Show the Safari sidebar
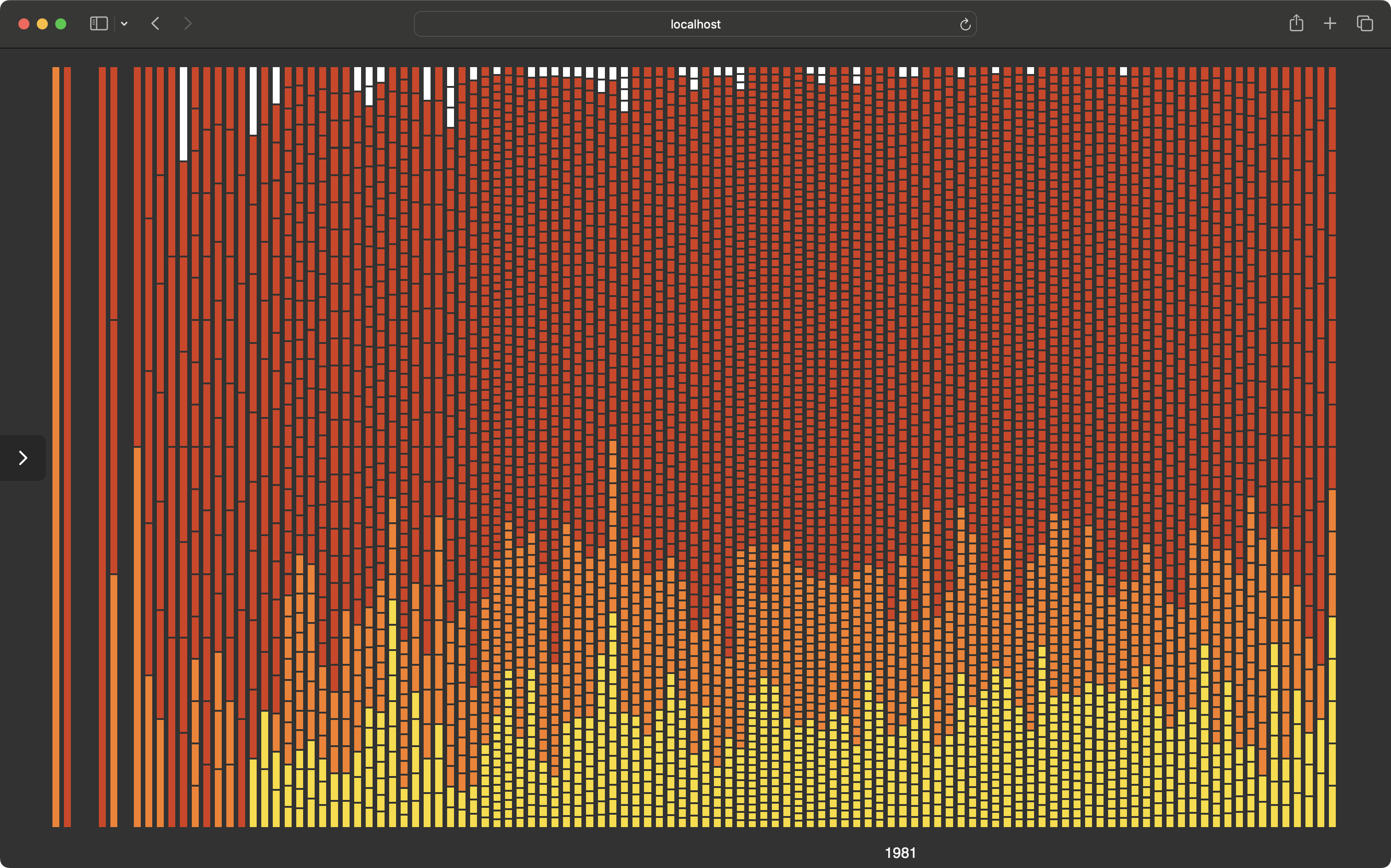The image size is (1391, 868). [99, 23]
